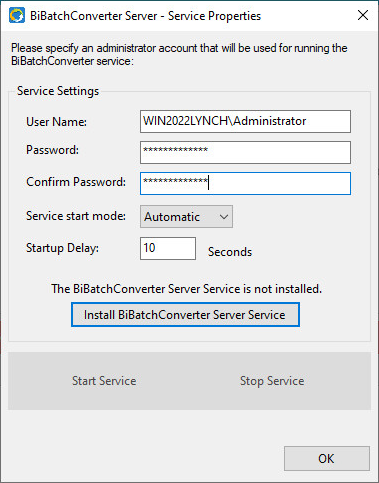Click the Start Service button
Viewport: 379px width, 483px height.
pos(104,381)
